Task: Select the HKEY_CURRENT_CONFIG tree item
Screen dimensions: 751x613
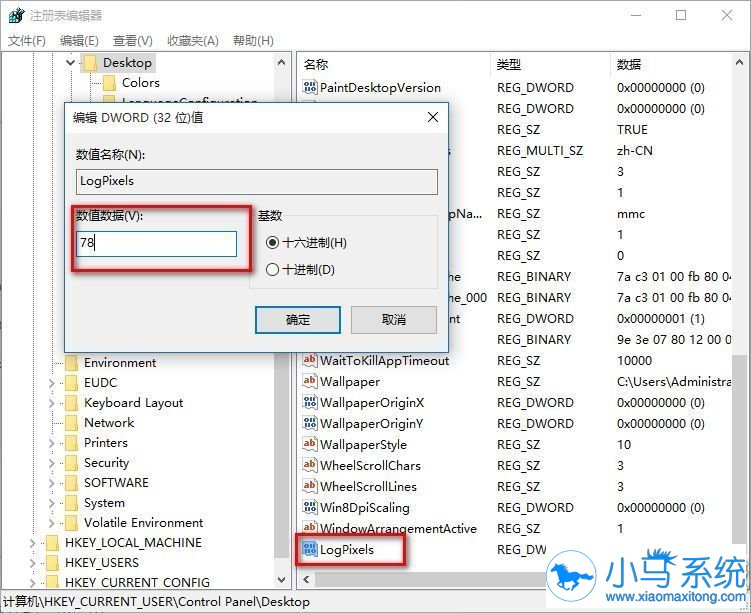Action: (137, 582)
